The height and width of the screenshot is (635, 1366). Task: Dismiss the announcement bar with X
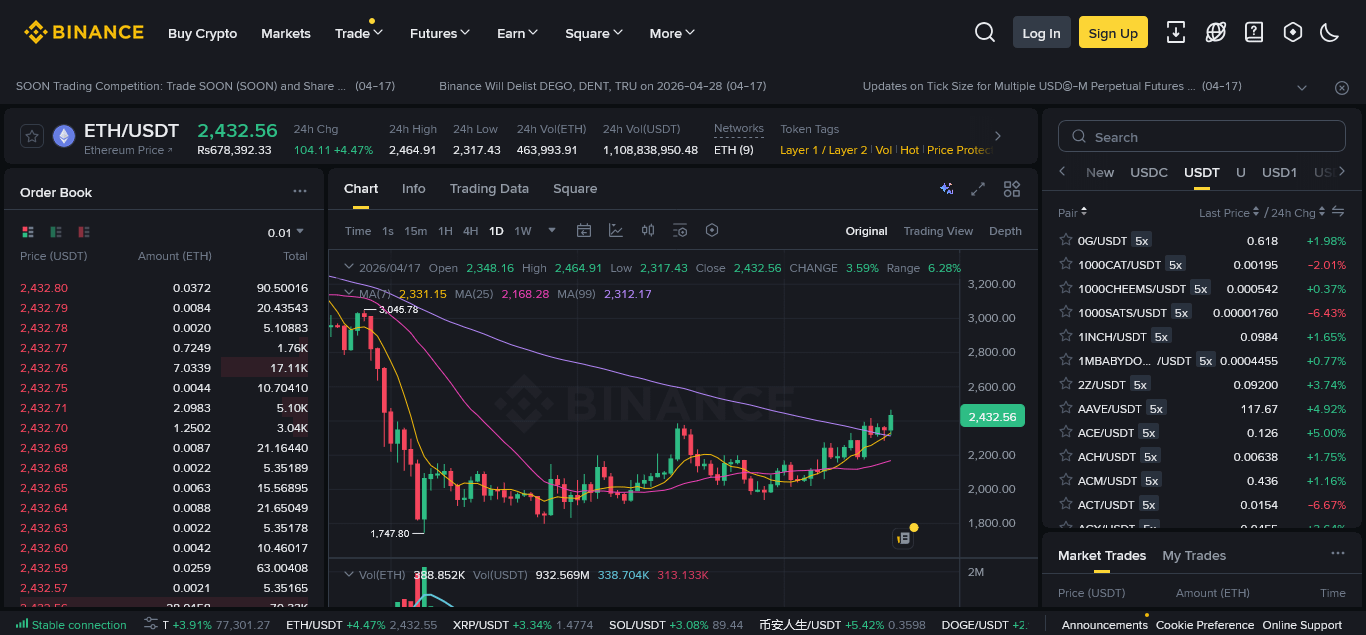1342,88
